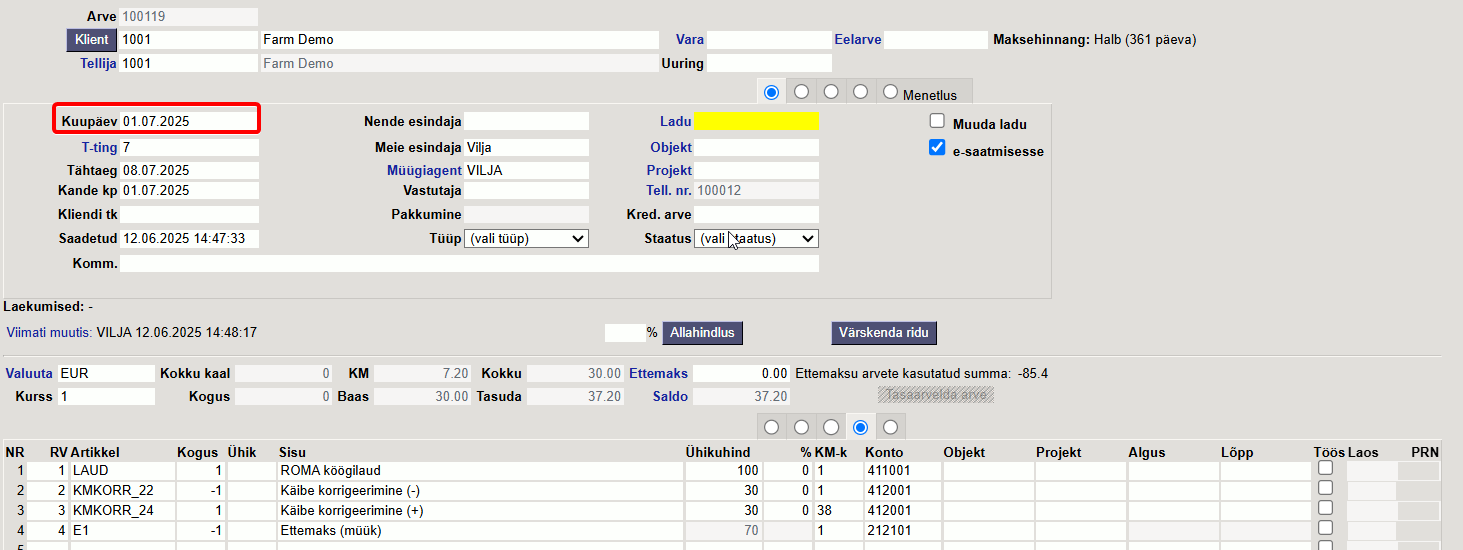Screen dimensions: 1463x550
Task: Tick the Muuda ladu checkbox
Action: (x=937, y=121)
